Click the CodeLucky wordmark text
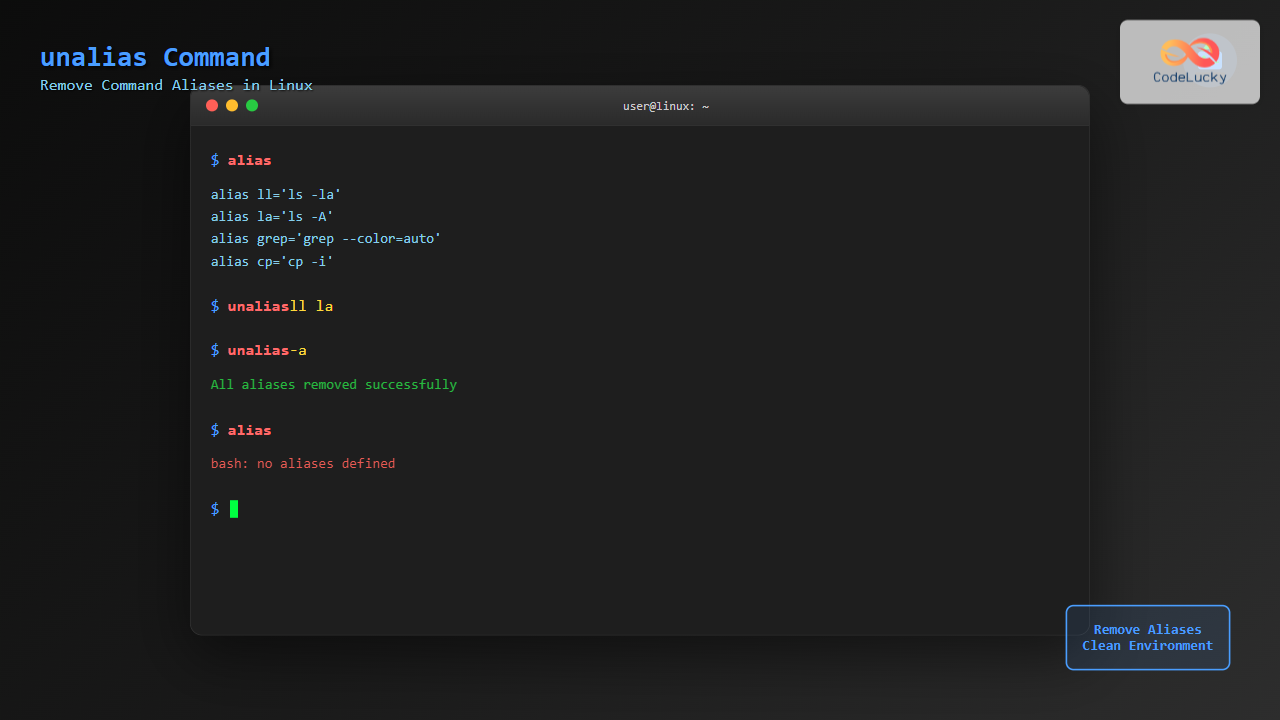Screen dimensions: 1280x720 (1189, 77)
